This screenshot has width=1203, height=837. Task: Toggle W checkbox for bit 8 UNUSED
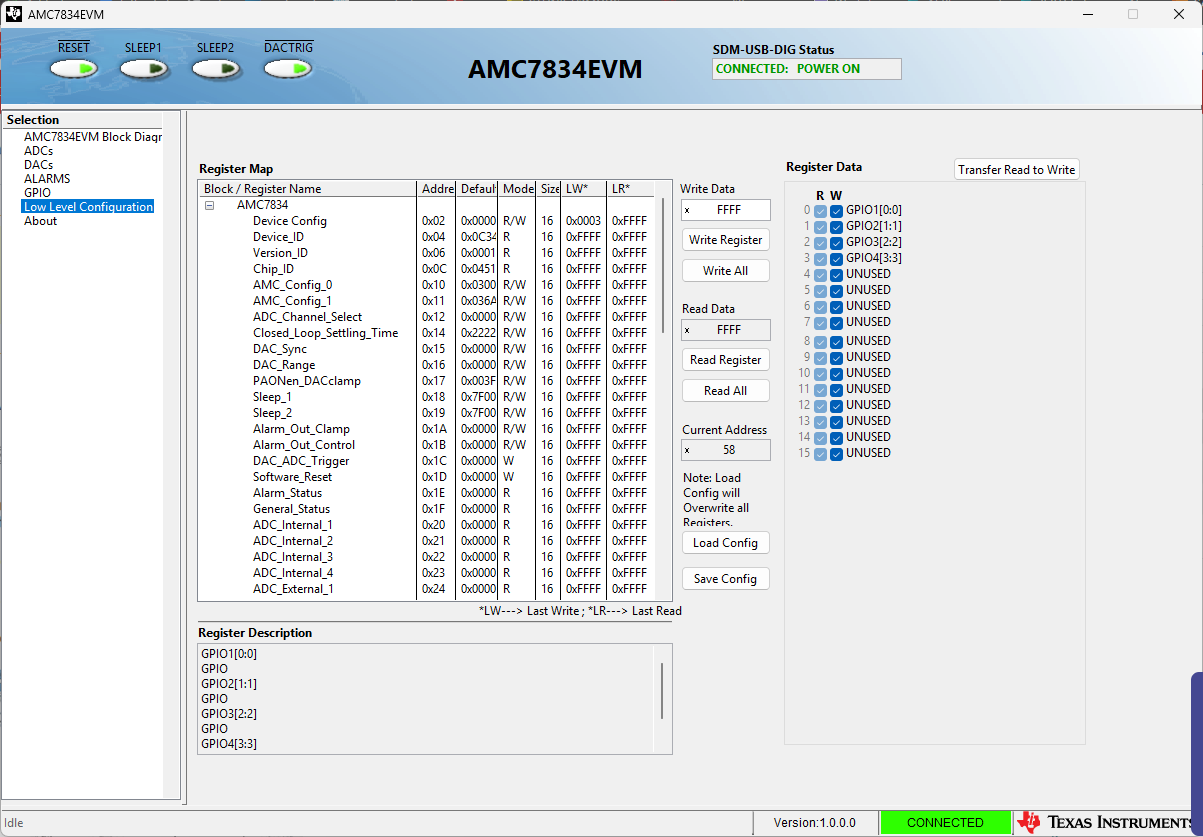tap(836, 342)
